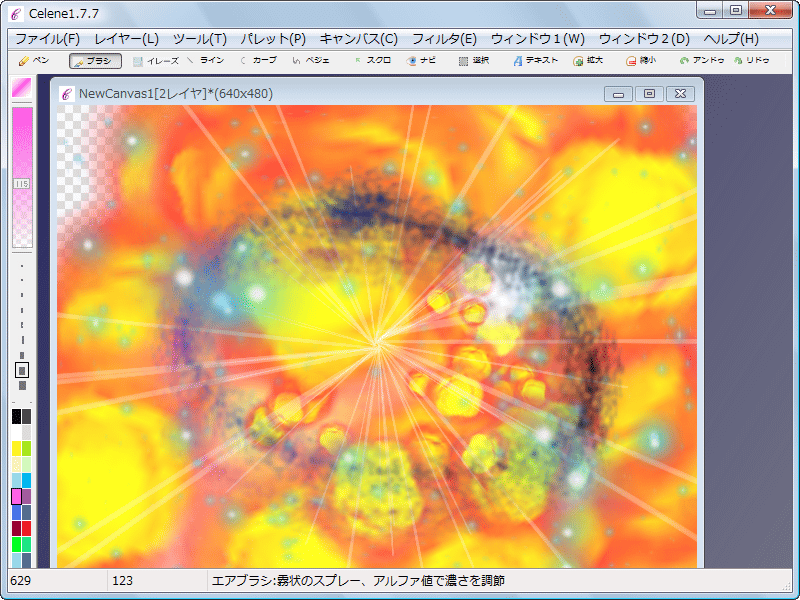Select the ベジェ (Bezier) tool
Viewport: 800px width, 600px height.
point(311,61)
